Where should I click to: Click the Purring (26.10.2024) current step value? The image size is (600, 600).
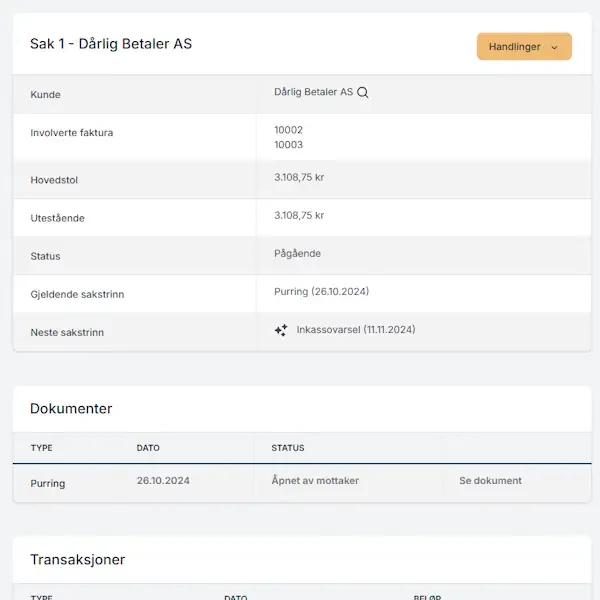[x=321, y=292]
